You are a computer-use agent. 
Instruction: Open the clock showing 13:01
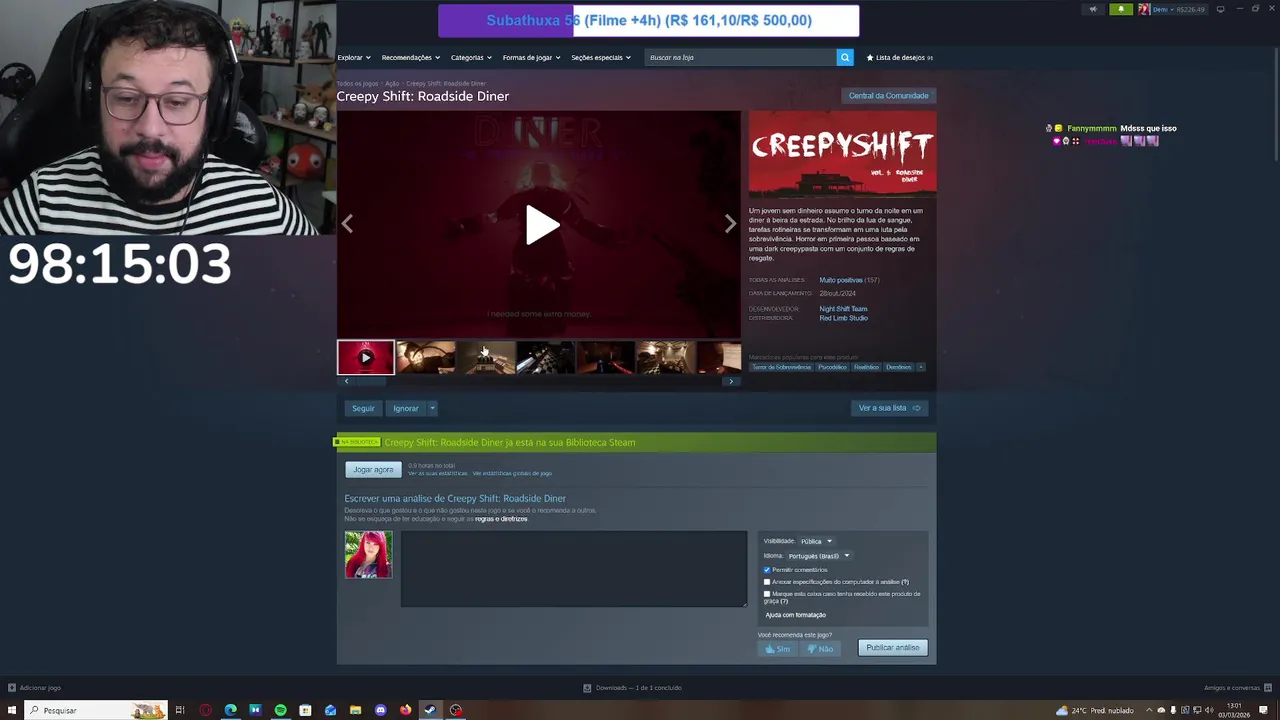click(x=1235, y=710)
